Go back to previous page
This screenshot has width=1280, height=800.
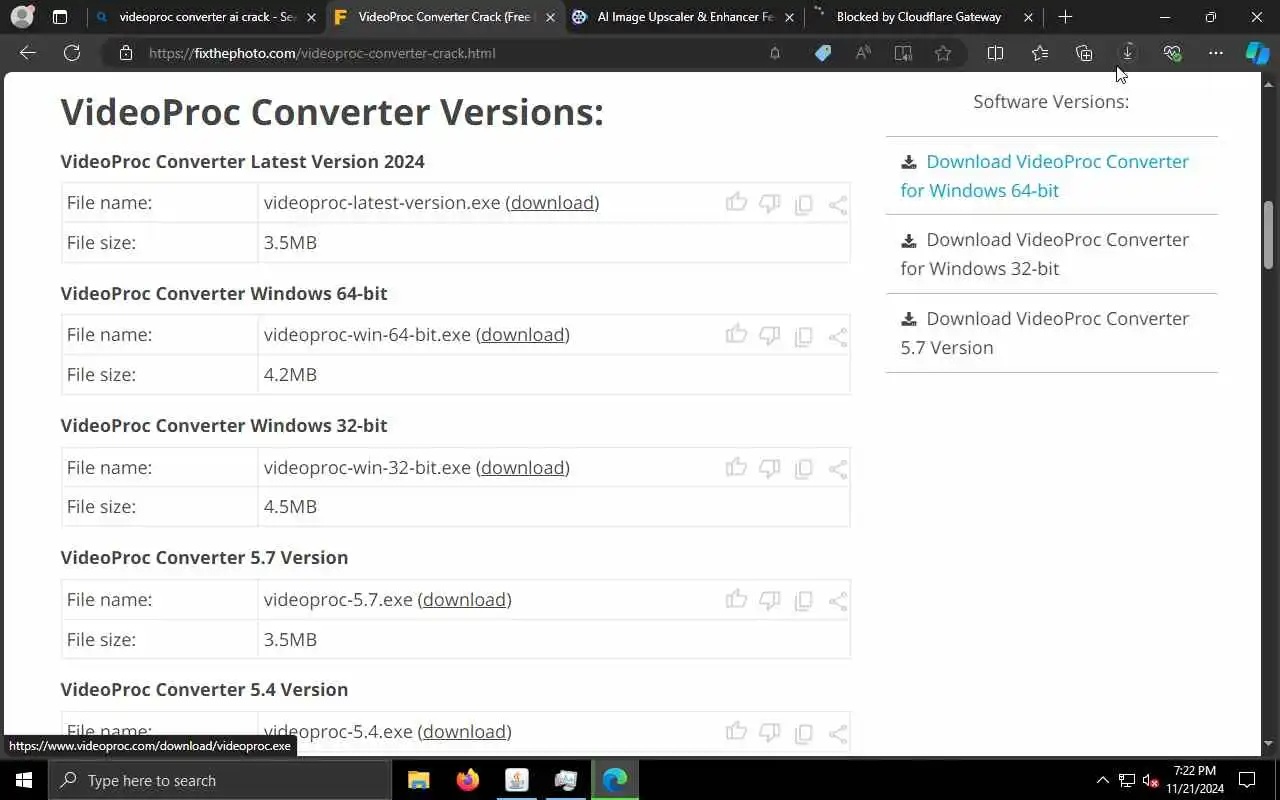28,53
